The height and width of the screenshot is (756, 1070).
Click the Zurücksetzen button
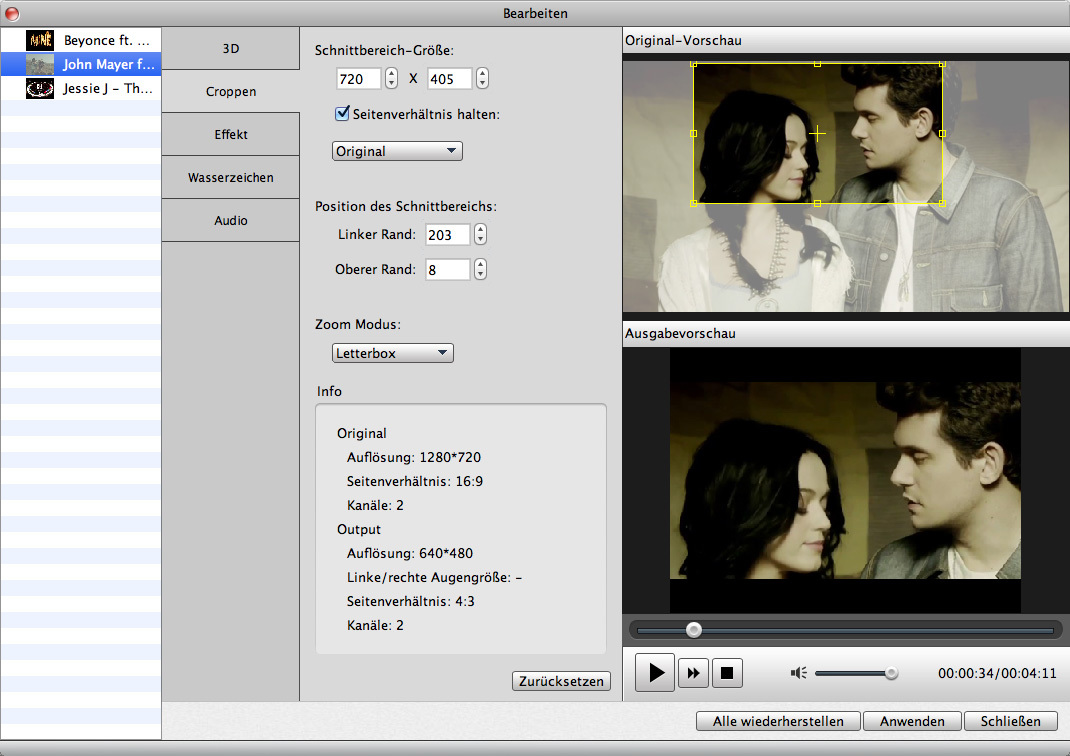tap(561, 681)
